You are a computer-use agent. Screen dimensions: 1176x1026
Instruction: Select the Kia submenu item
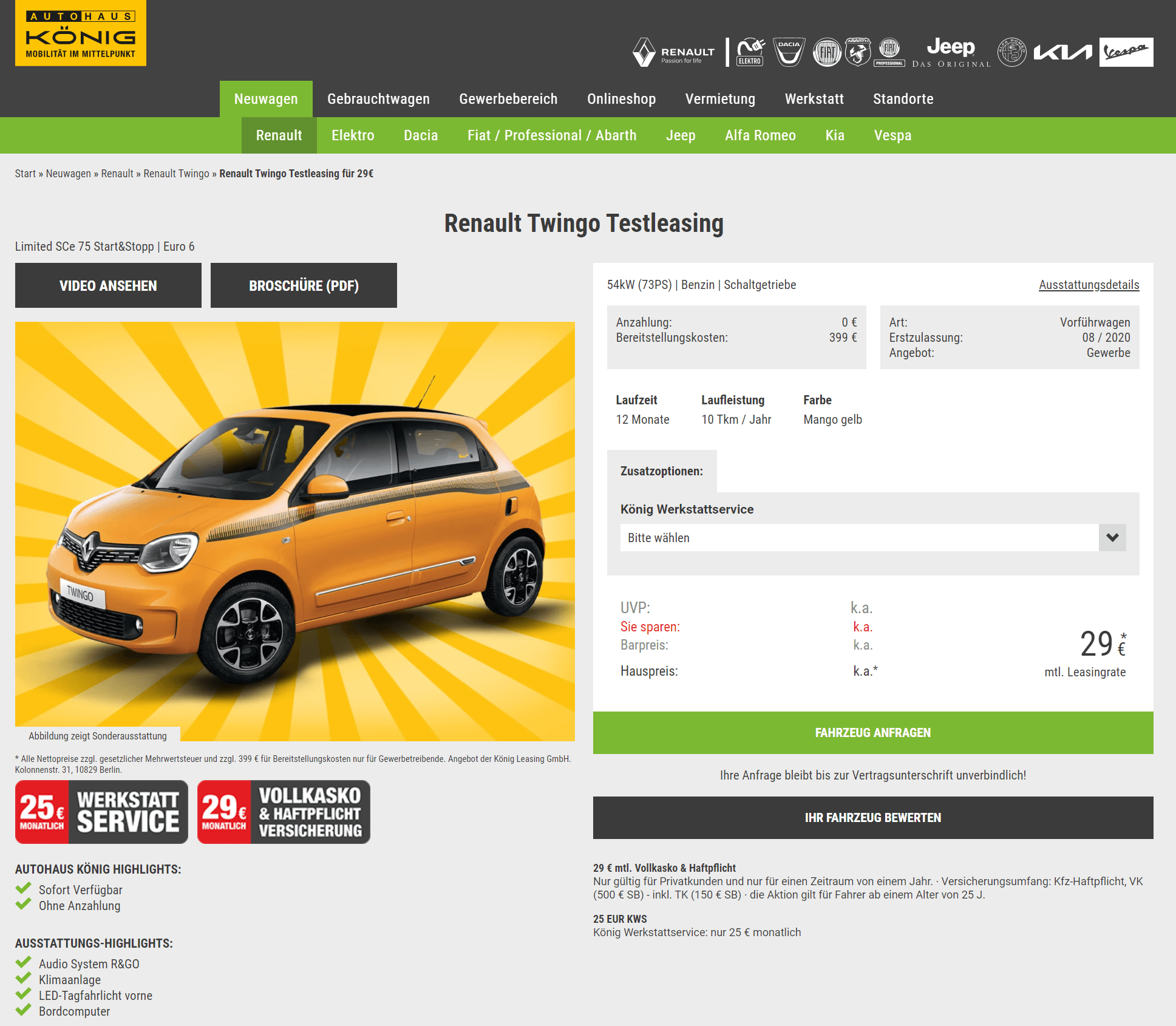pyautogui.click(x=835, y=135)
